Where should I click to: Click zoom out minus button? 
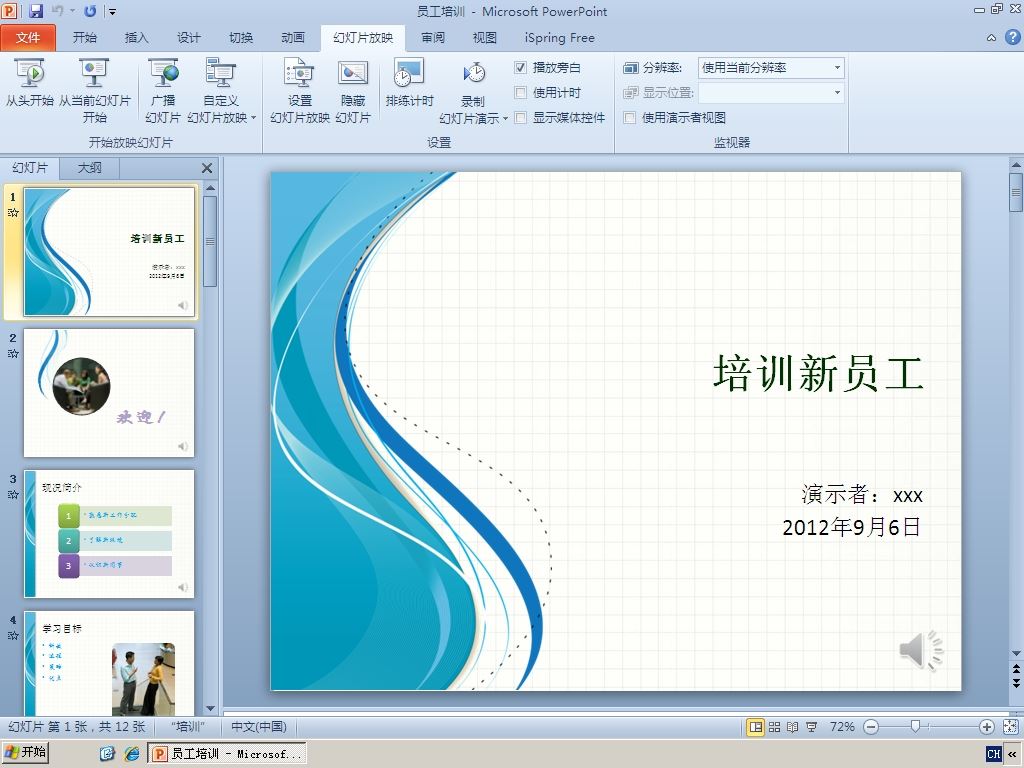point(871,727)
